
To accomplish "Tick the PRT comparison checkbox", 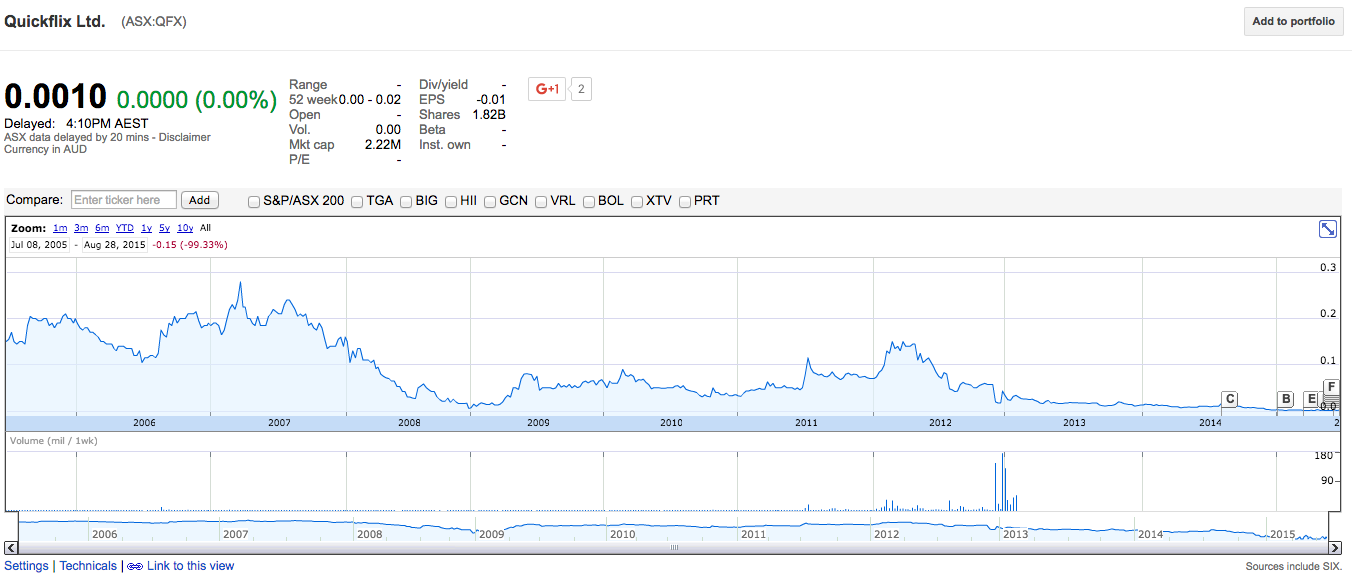I will click(x=685, y=201).
